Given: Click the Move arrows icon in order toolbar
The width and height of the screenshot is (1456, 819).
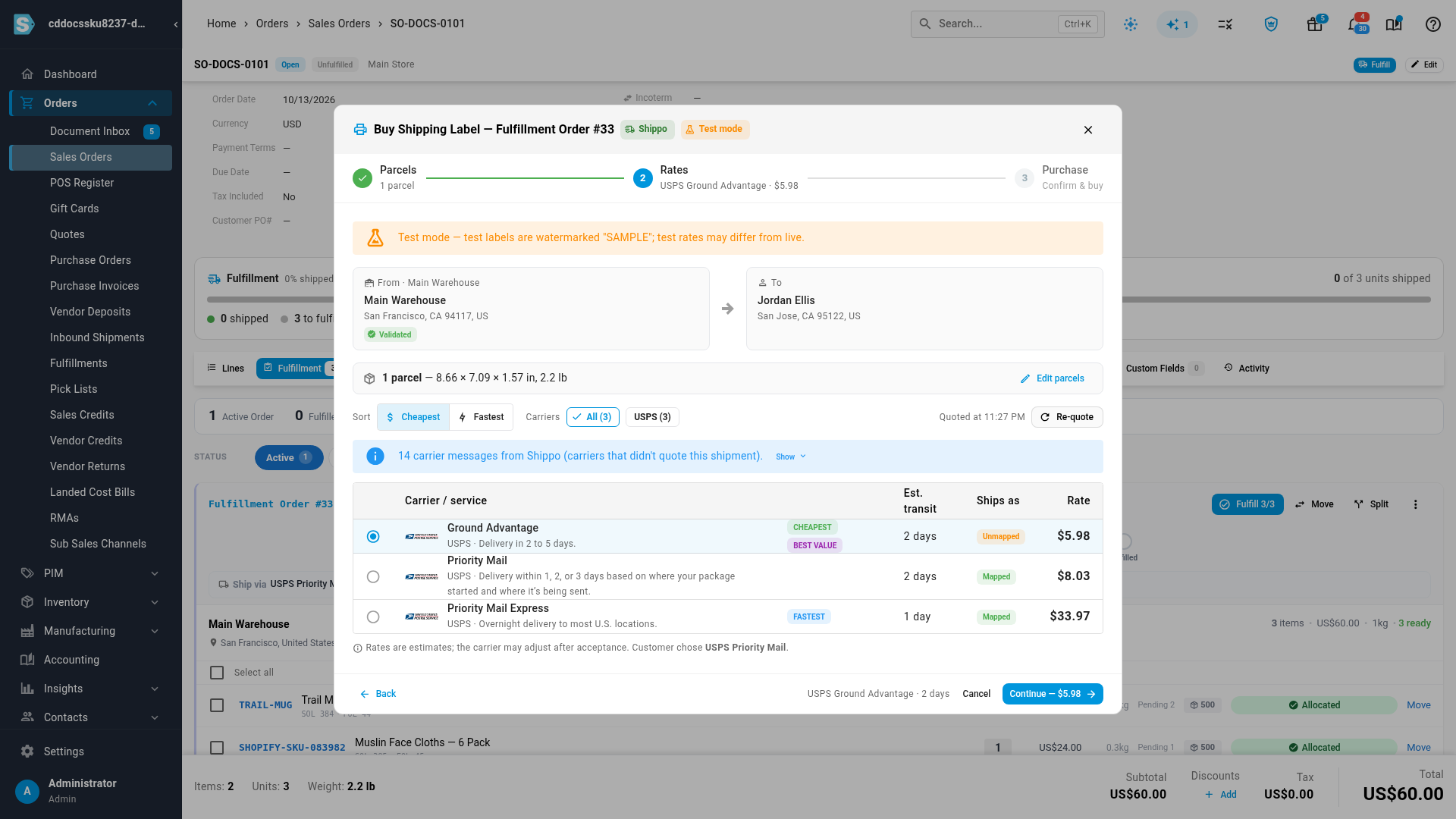Looking at the screenshot, I should [x=1300, y=504].
